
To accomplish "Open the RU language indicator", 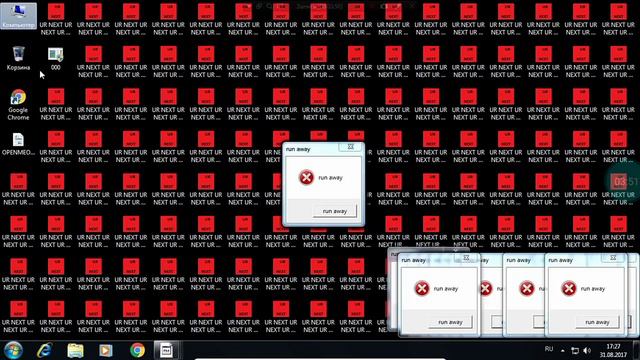I will [x=549, y=349].
